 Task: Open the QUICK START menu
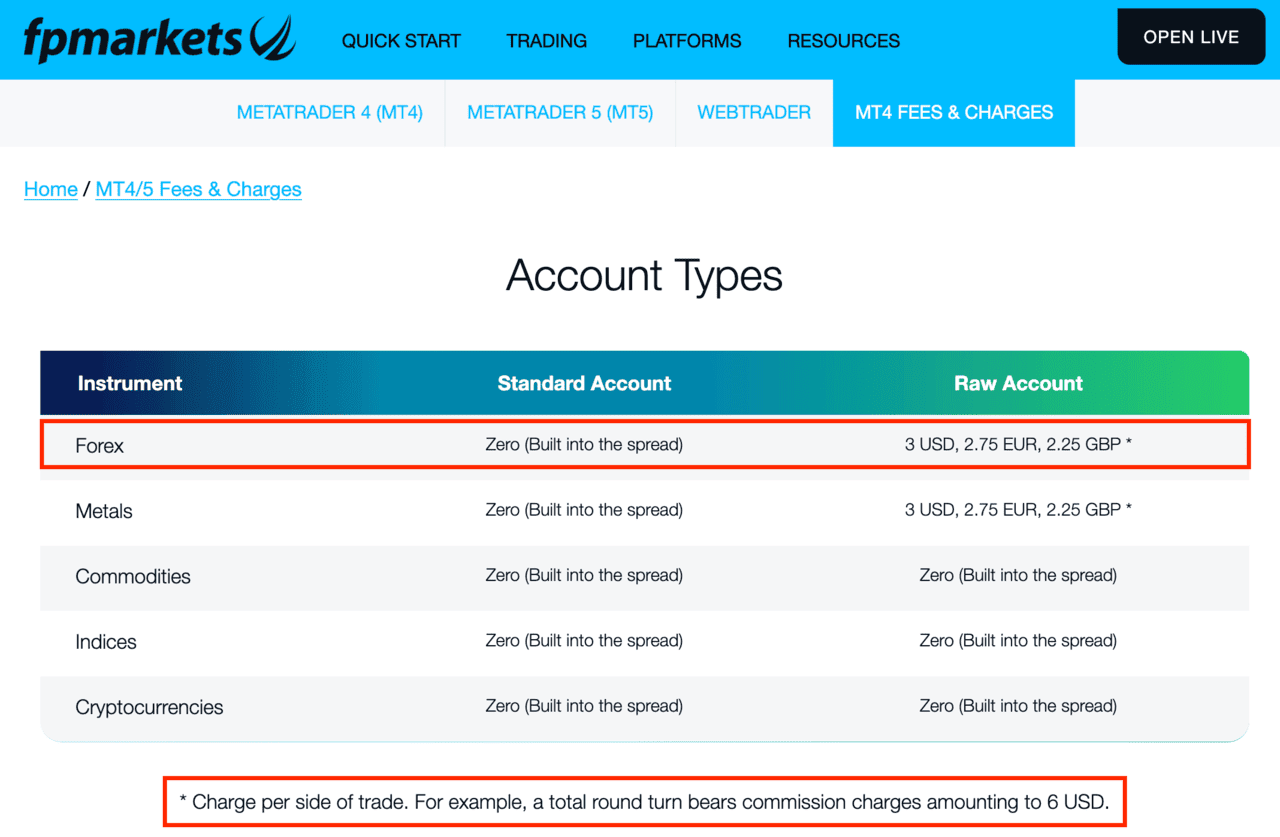pos(401,41)
